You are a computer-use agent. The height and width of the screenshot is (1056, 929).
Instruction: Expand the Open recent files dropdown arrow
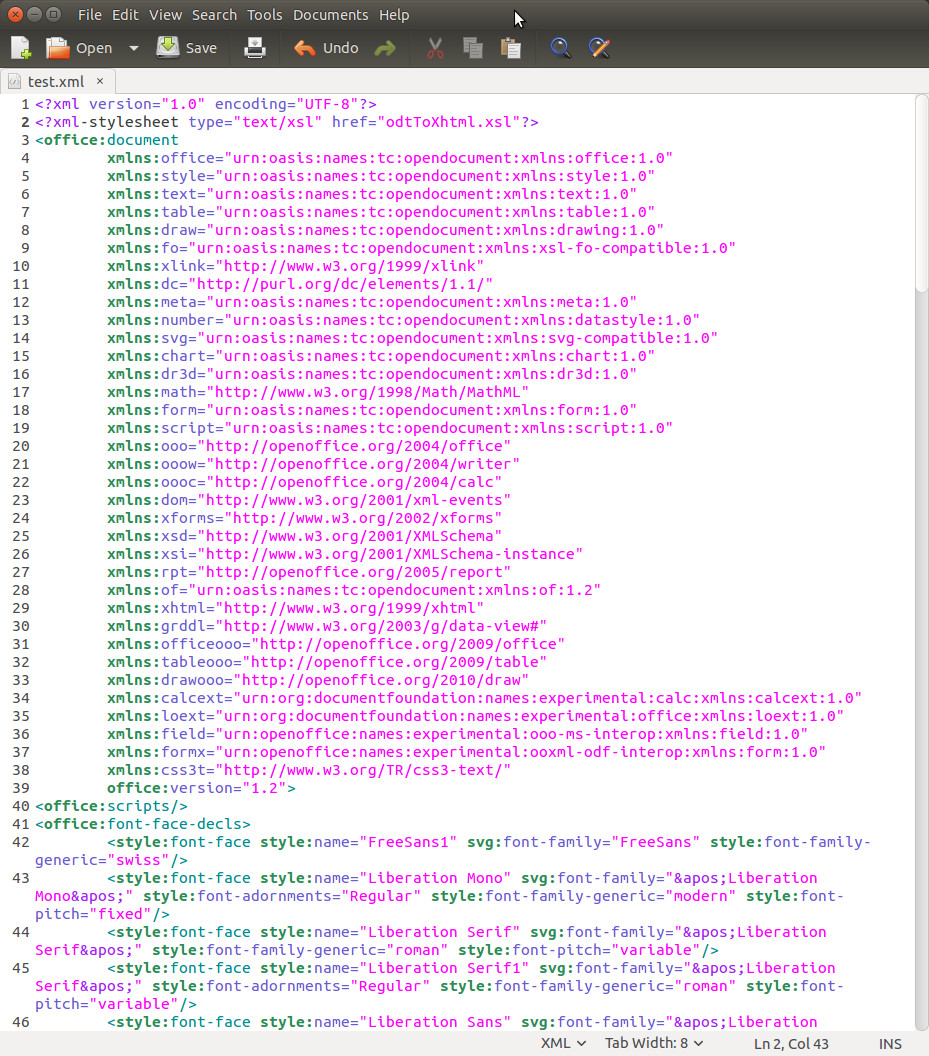click(133, 48)
